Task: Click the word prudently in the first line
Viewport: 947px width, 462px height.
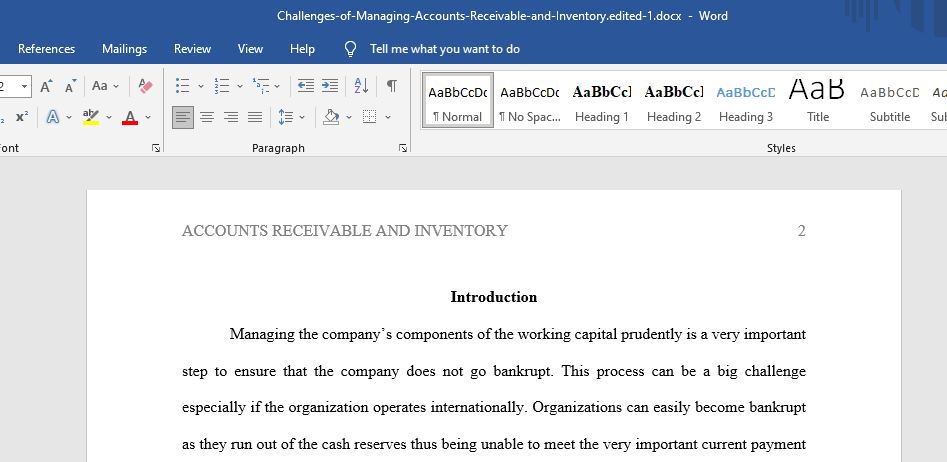Action: click(651, 334)
